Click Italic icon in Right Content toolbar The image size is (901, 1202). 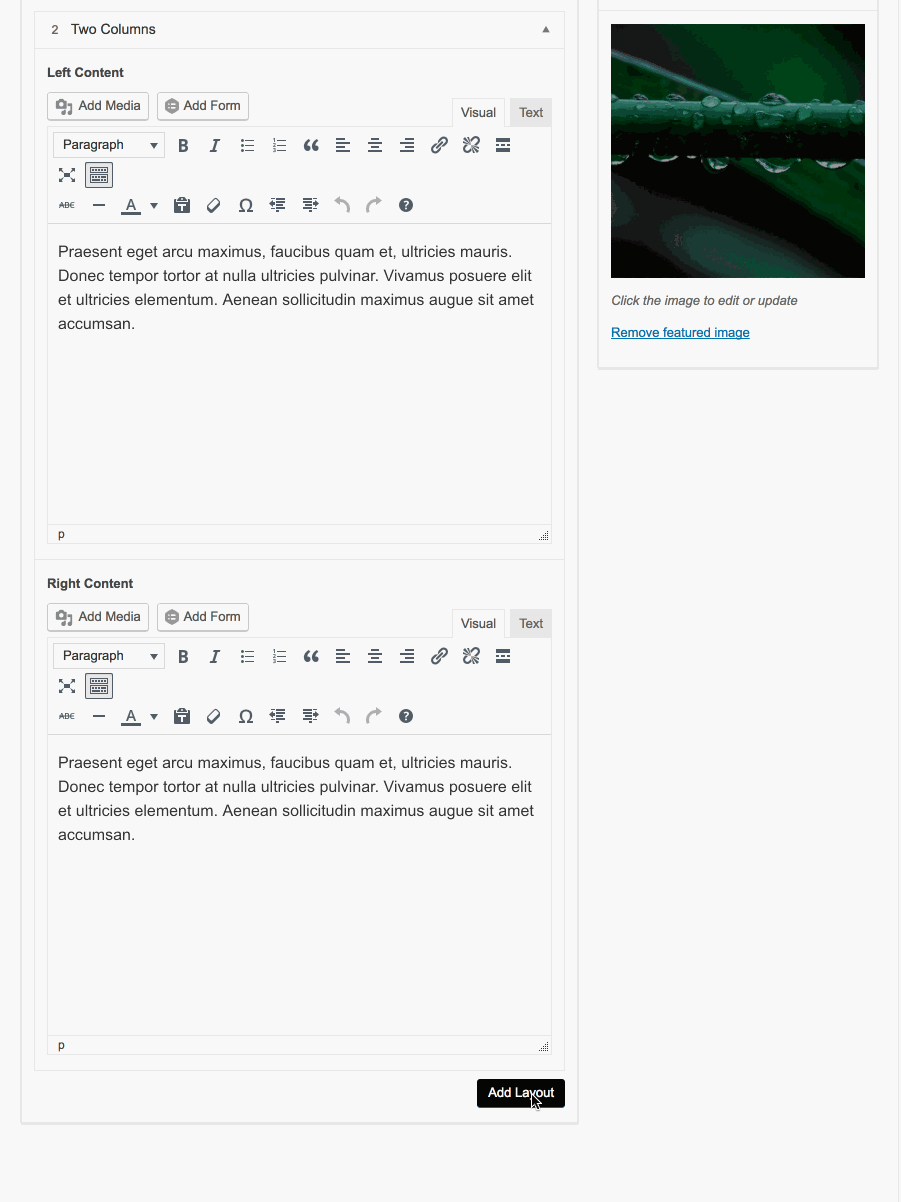(x=214, y=657)
